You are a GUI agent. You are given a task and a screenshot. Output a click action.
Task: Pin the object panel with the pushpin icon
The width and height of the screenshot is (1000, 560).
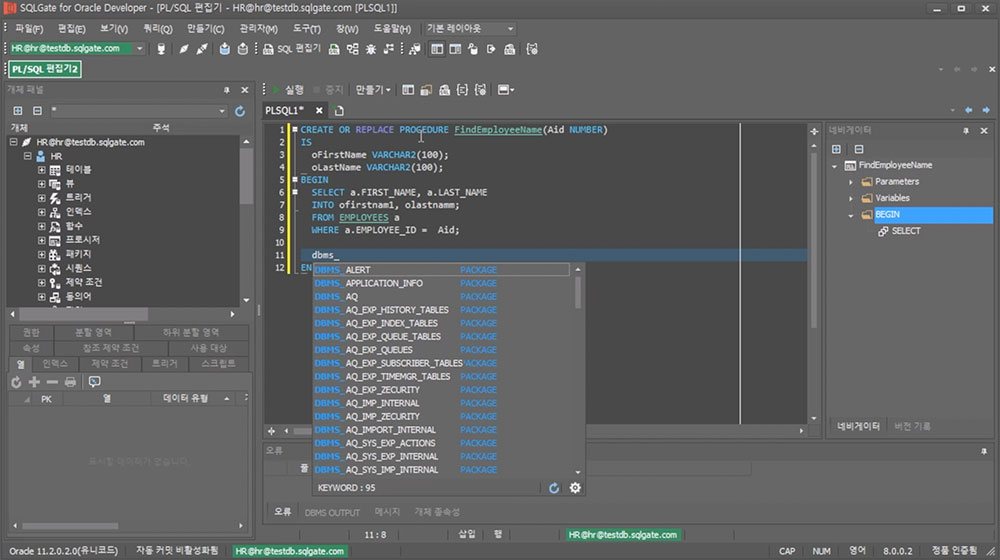(x=226, y=90)
